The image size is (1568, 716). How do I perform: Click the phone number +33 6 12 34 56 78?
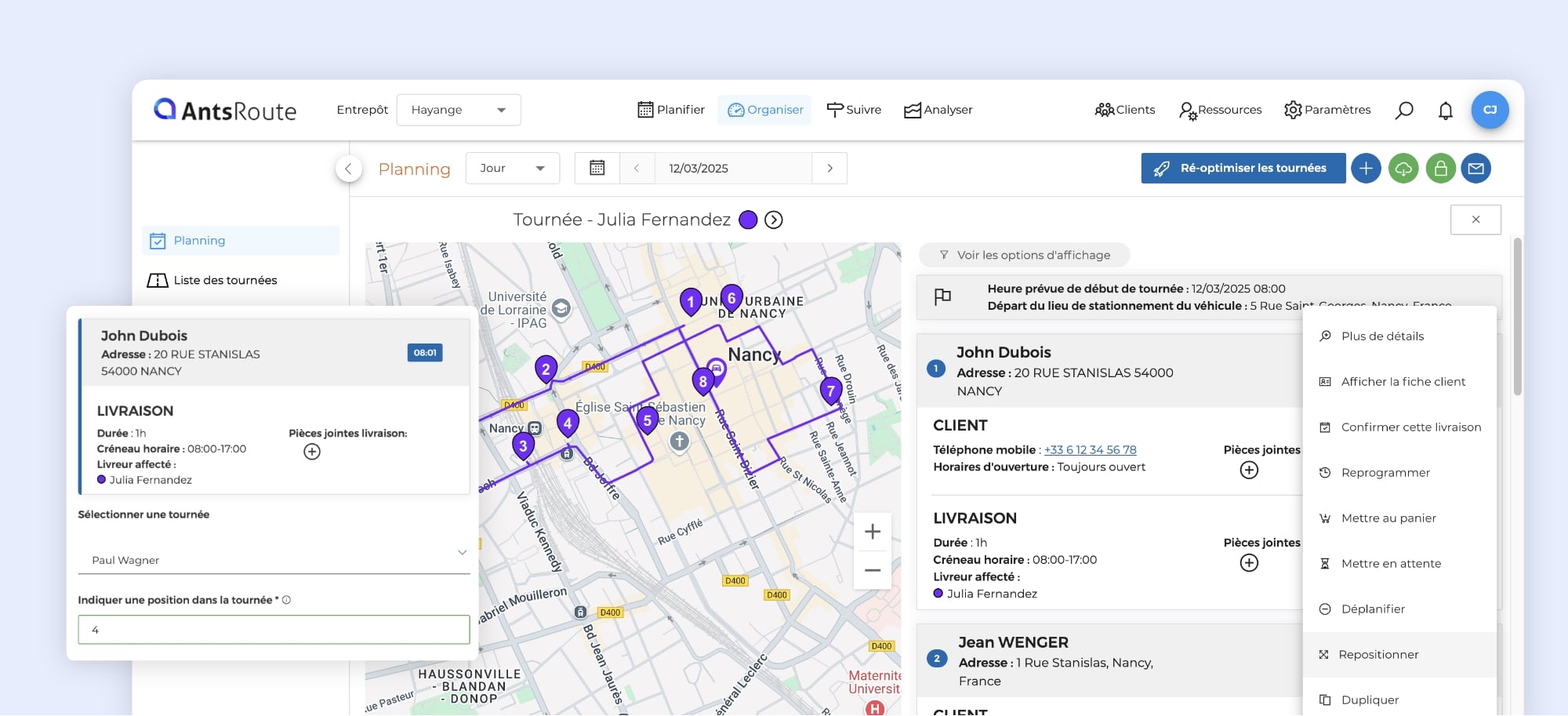pyautogui.click(x=1090, y=450)
